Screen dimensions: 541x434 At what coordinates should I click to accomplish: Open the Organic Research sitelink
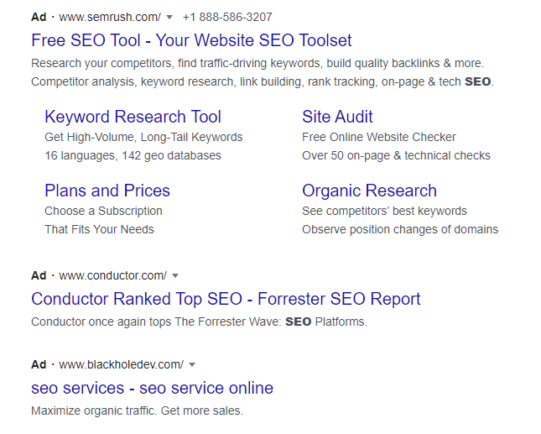(x=369, y=191)
